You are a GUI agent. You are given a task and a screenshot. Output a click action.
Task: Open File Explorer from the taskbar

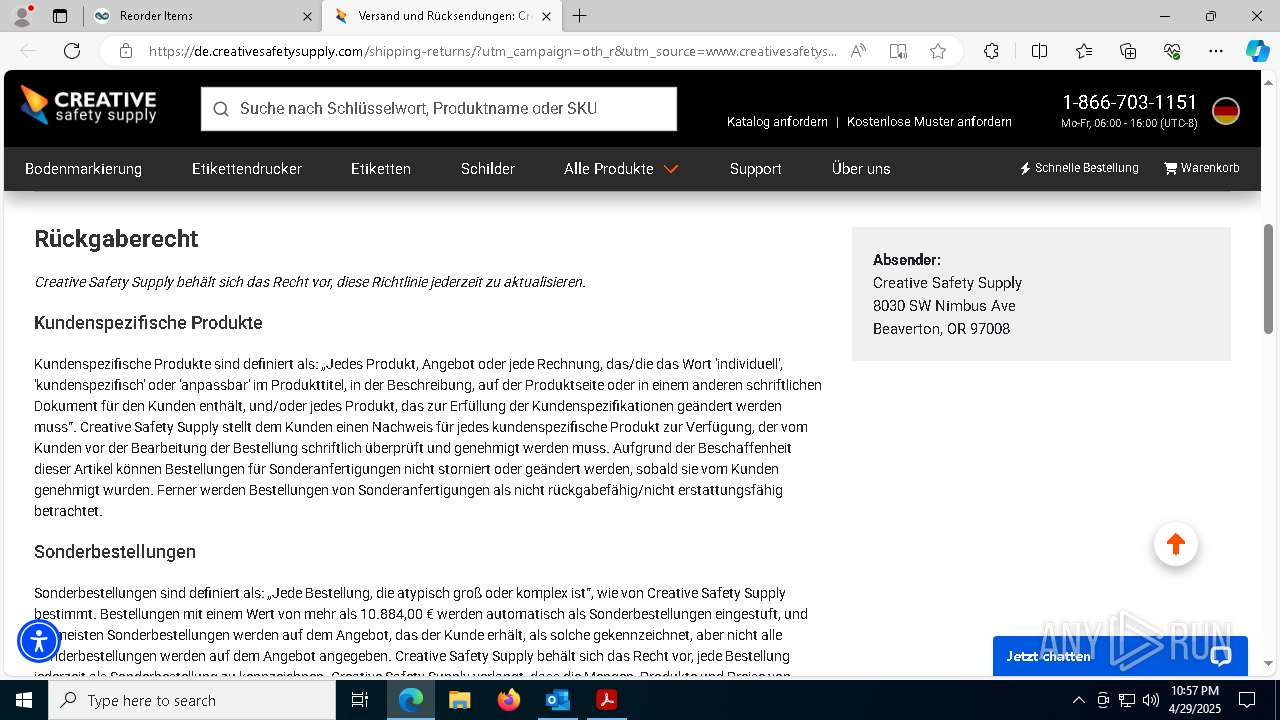(x=459, y=700)
